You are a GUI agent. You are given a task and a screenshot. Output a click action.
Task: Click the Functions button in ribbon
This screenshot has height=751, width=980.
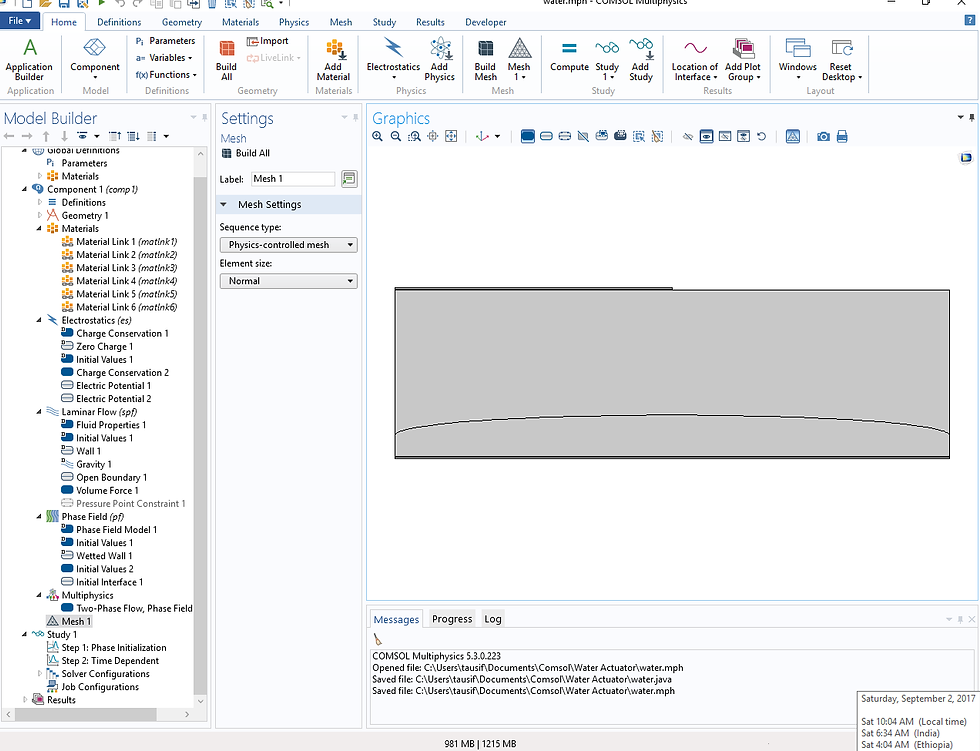coord(166,74)
